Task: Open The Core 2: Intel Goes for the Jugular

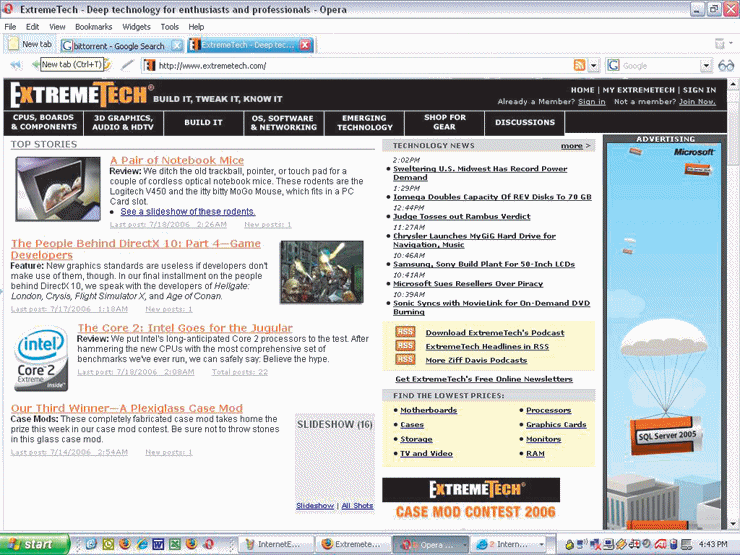Action: click(185, 328)
